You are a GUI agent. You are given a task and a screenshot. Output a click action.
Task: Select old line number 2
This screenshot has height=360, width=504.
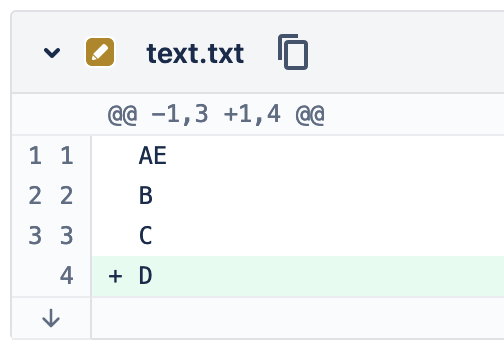35,196
